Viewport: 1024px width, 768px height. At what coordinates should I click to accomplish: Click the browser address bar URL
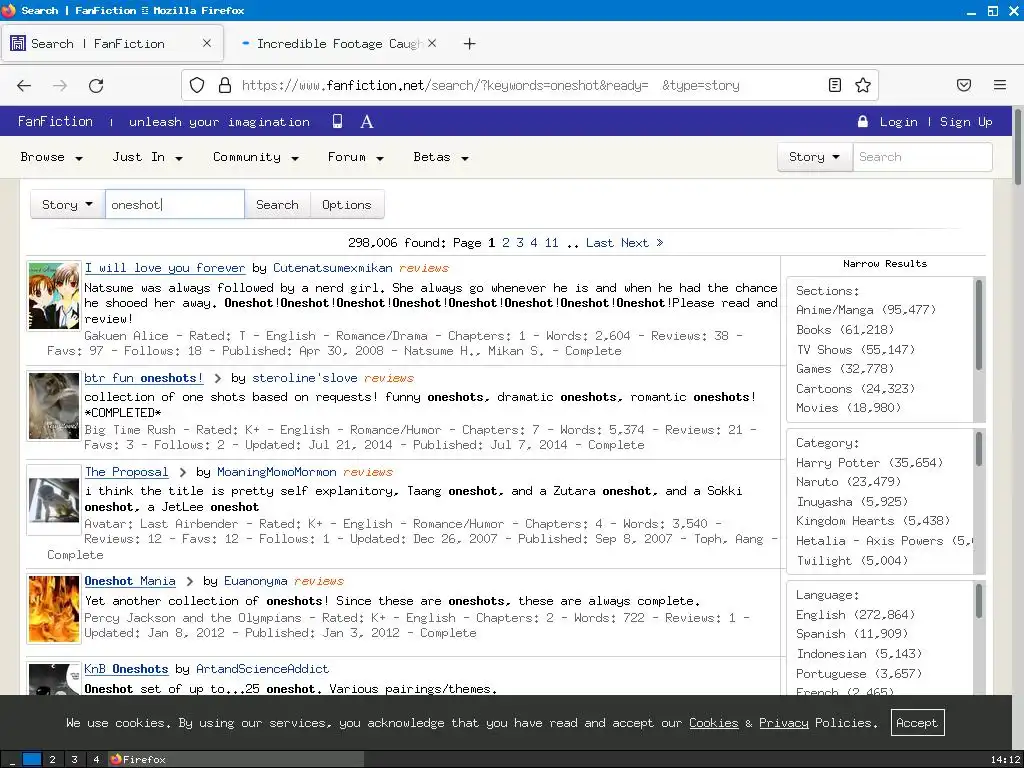tap(490, 86)
